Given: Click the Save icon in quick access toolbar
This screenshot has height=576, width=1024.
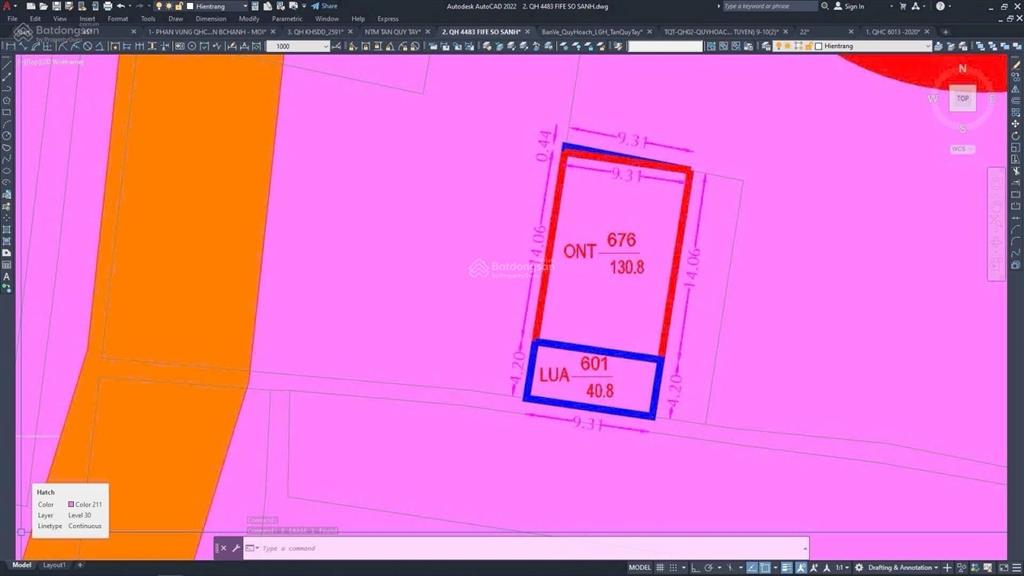Looking at the screenshot, I should [56, 6].
